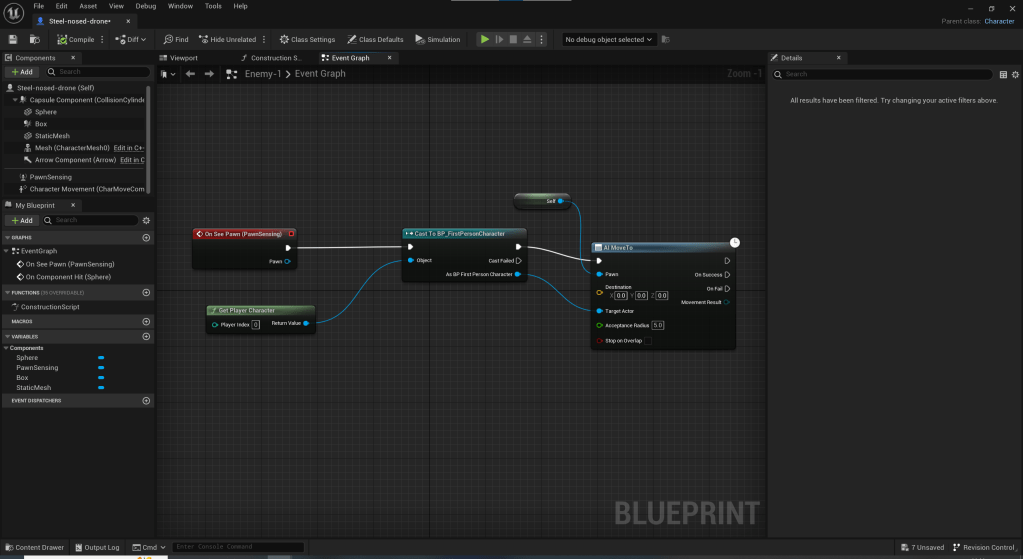Save the blueprint with the floppy disk icon

[13, 40]
